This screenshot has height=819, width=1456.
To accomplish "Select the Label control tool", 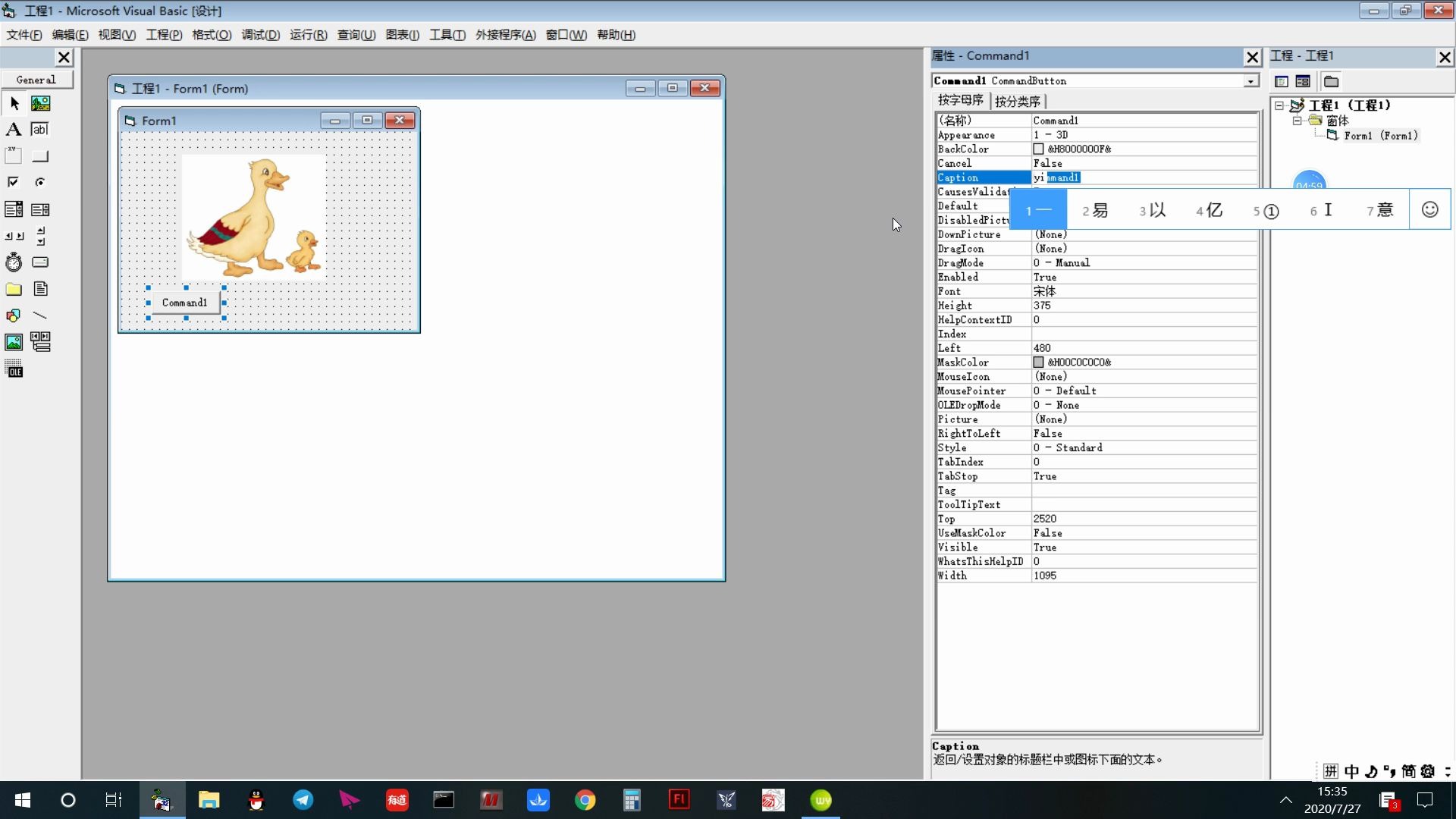I will coord(14,130).
